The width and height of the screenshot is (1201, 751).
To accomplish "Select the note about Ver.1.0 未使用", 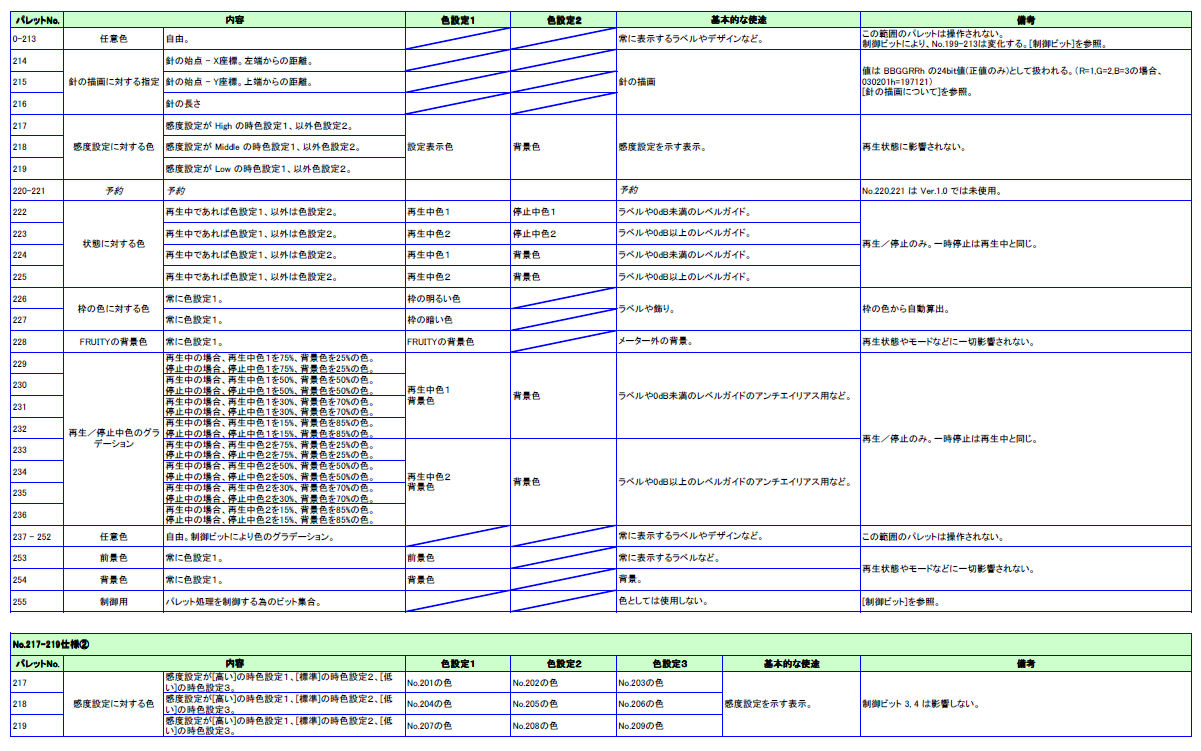I will 1027,190.
